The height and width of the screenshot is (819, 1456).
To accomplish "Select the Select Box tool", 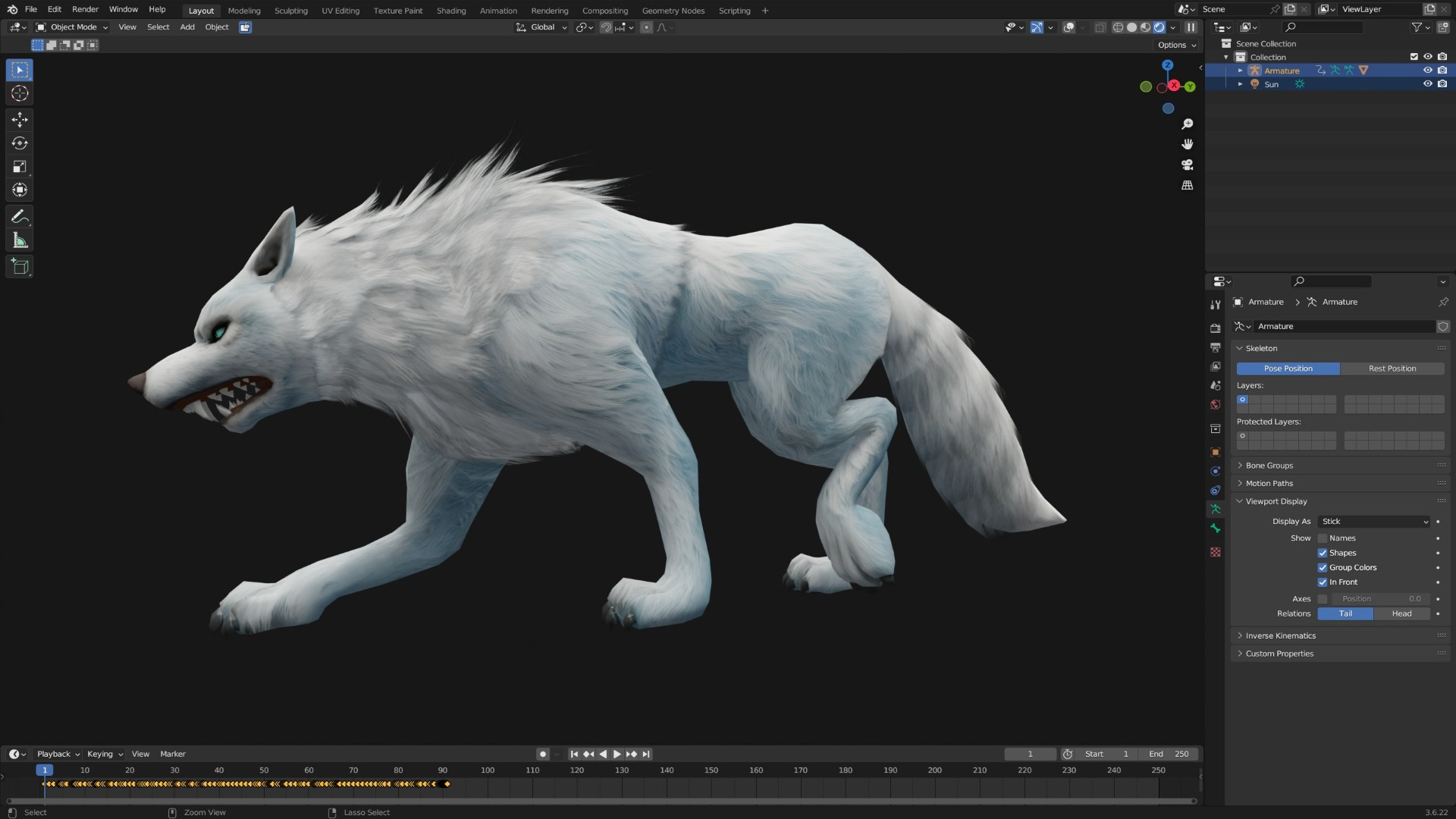I will coord(20,70).
